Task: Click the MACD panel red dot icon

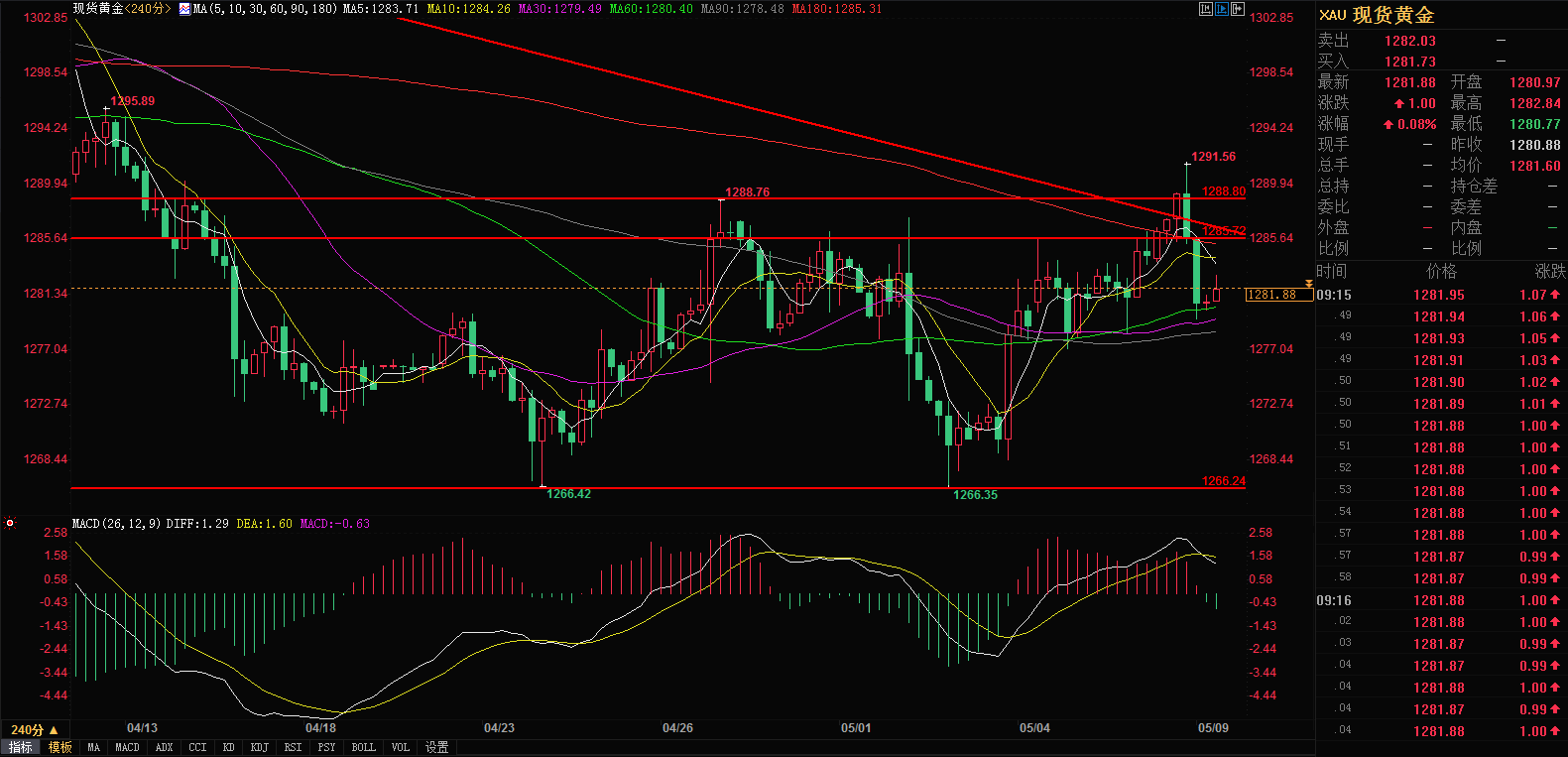Action: (x=10, y=523)
